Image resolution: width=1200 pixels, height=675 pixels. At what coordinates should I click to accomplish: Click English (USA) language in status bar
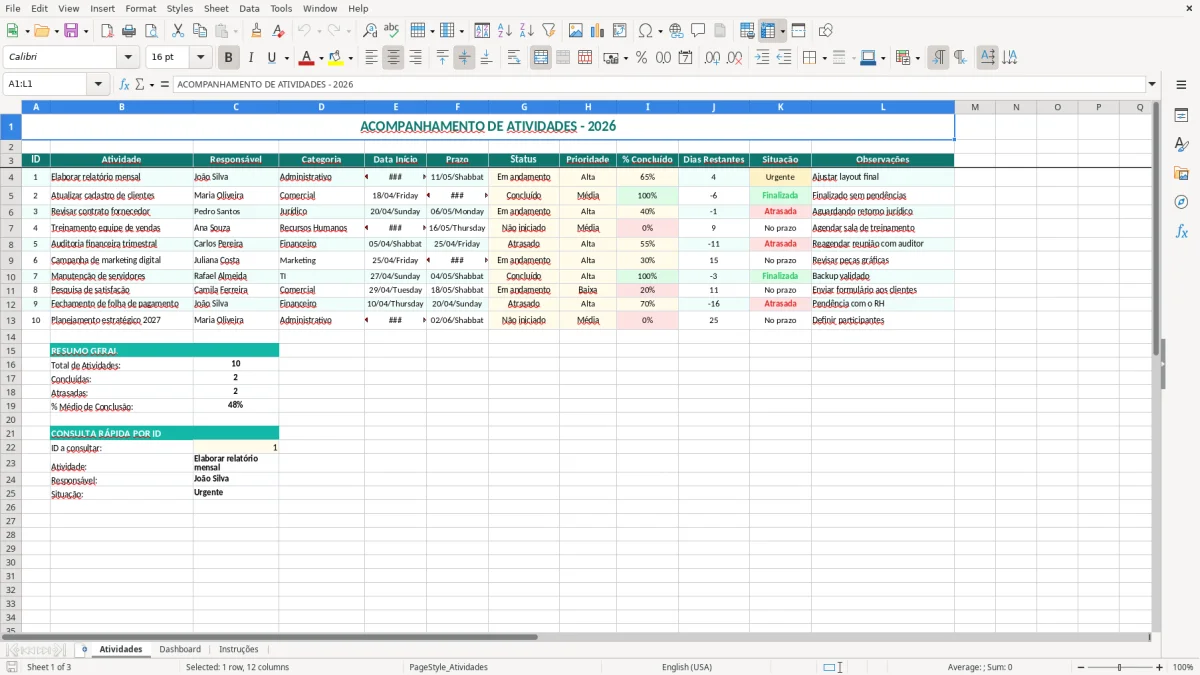[687, 667]
